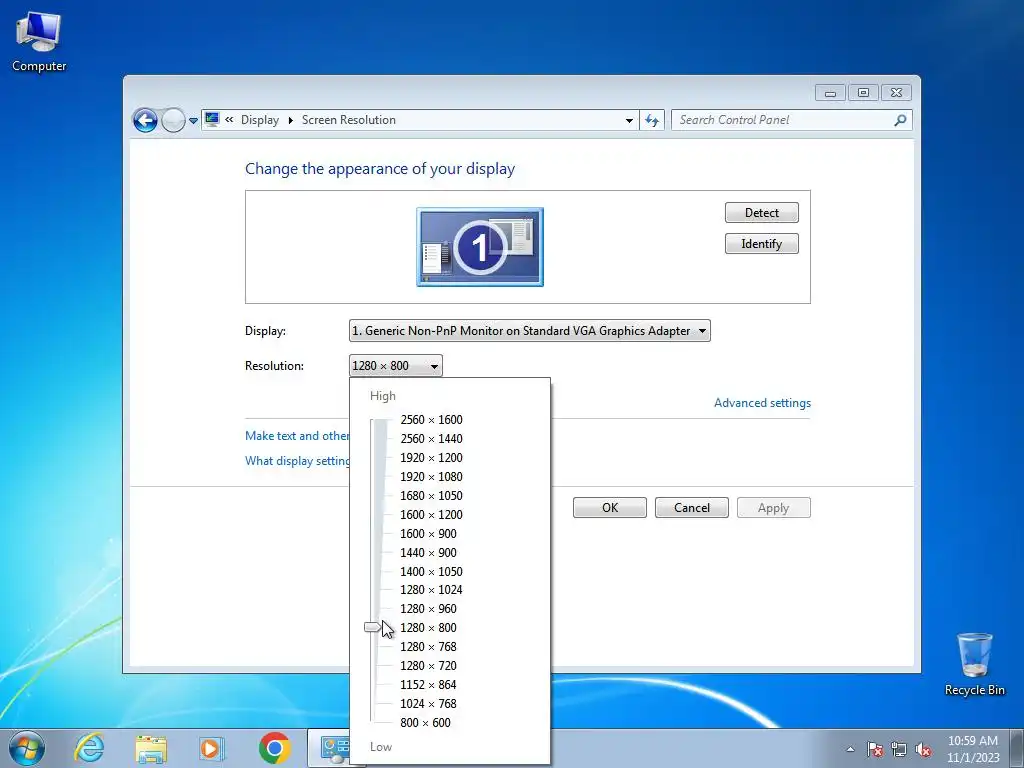Click the muted volume tray icon
The height and width of the screenshot is (768, 1024).
tap(923, 749)
